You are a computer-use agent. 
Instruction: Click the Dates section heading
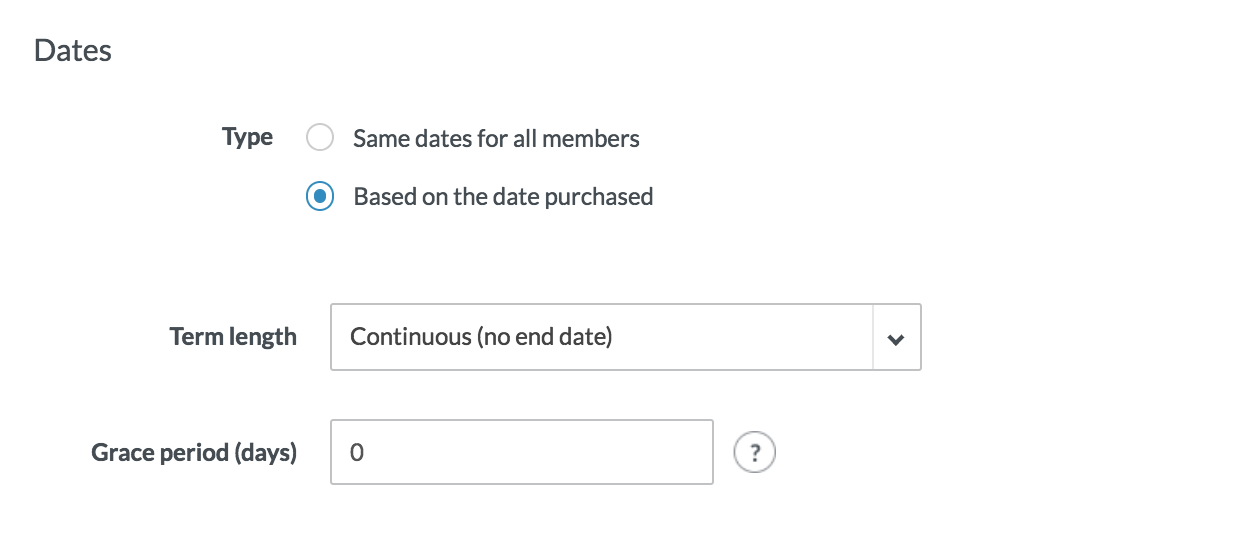click(x=73, y=51)
